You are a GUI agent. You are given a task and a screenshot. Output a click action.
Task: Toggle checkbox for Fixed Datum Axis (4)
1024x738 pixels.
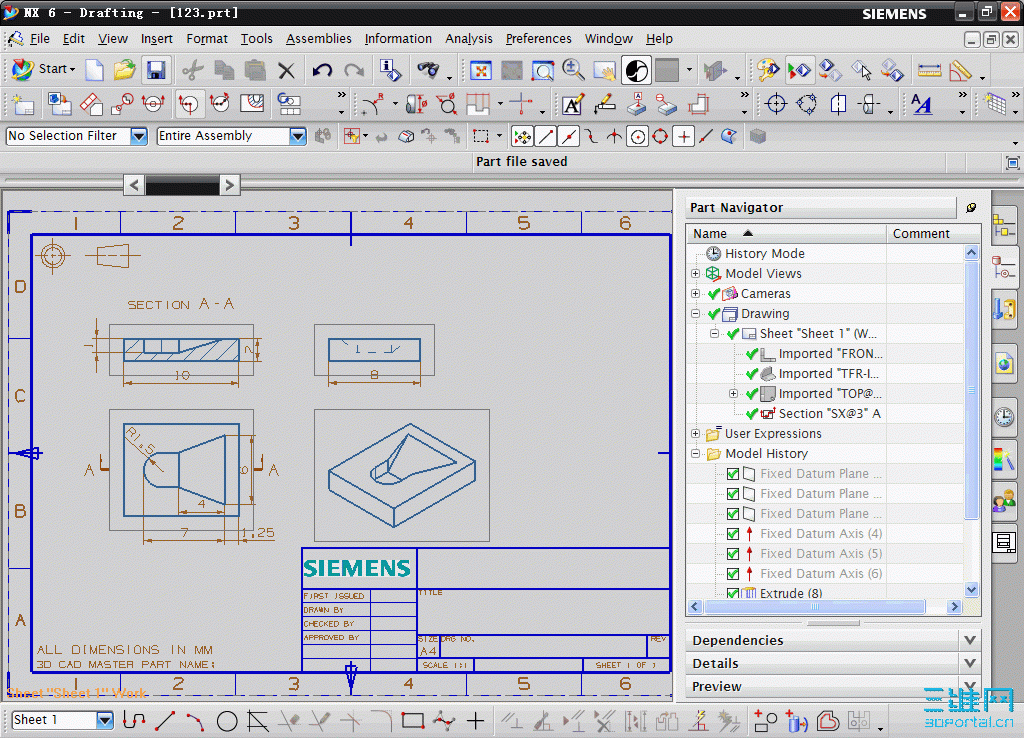pyautogui.click(x=733, y=534)
